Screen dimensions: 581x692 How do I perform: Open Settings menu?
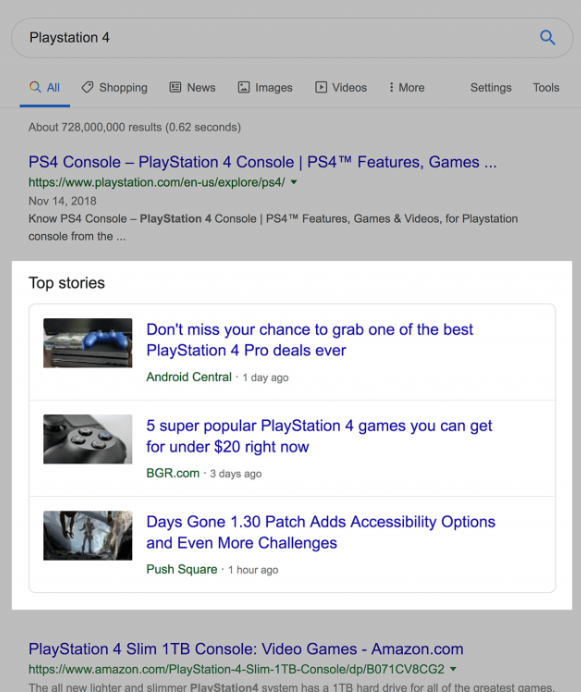(x=490, y=88)
